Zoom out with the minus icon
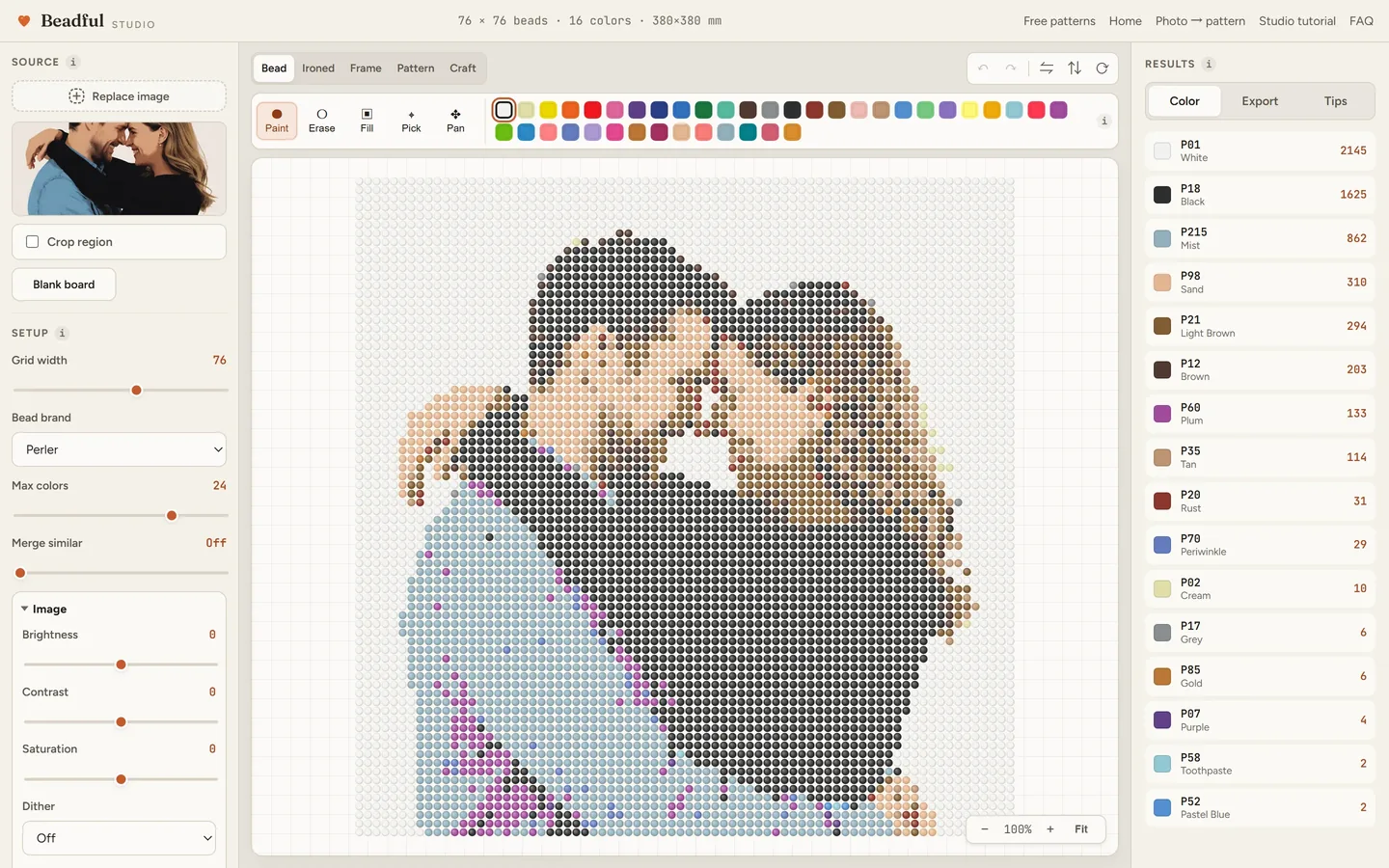This screenshot has height=868, width=1389. pos(984,829)
